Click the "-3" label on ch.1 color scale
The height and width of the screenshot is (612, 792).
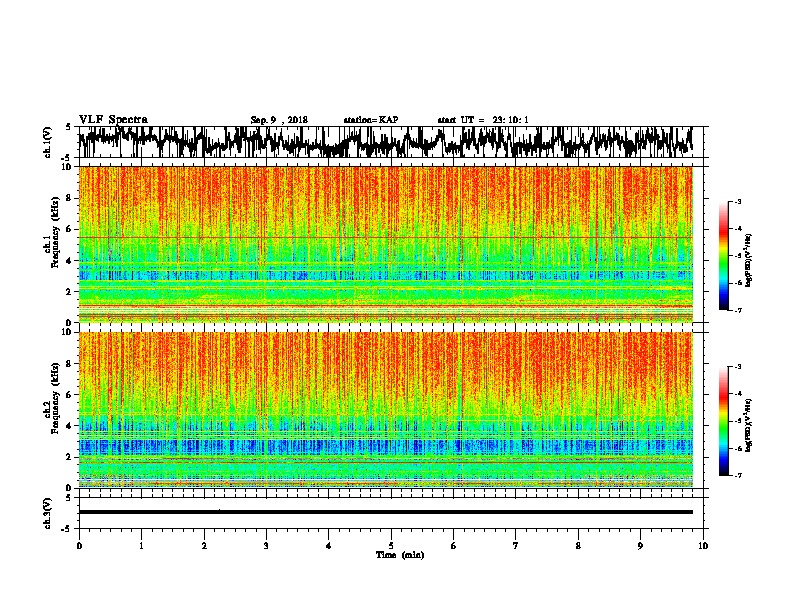pyautogui.click(x=737, y=201)
